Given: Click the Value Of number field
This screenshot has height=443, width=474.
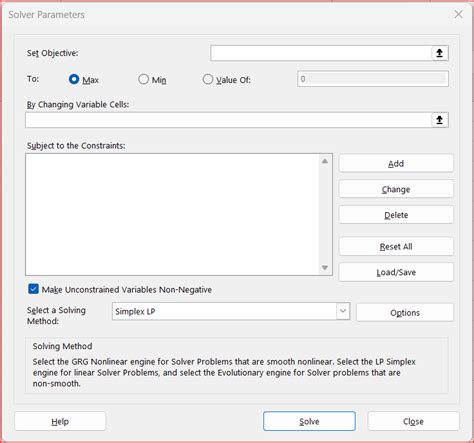Looking at the screenshot, I should [373, 79].
